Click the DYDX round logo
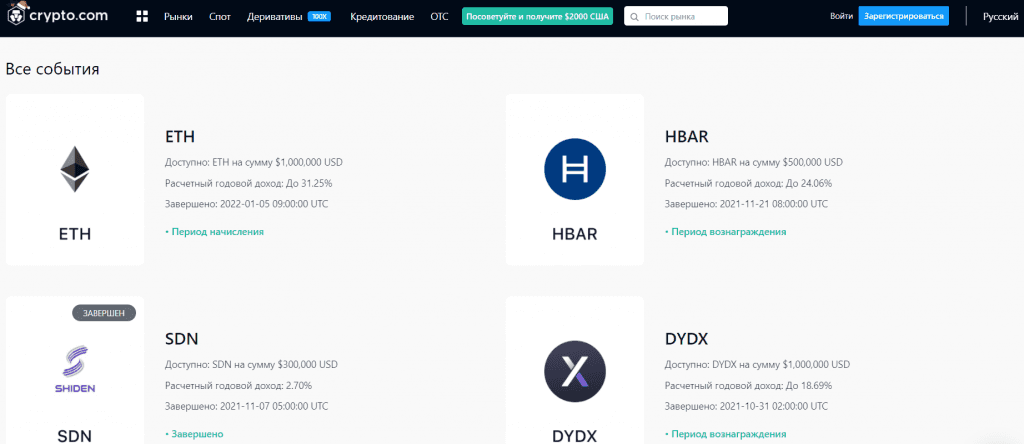This screenshot has width=1024, height=444. pos(575,371)
